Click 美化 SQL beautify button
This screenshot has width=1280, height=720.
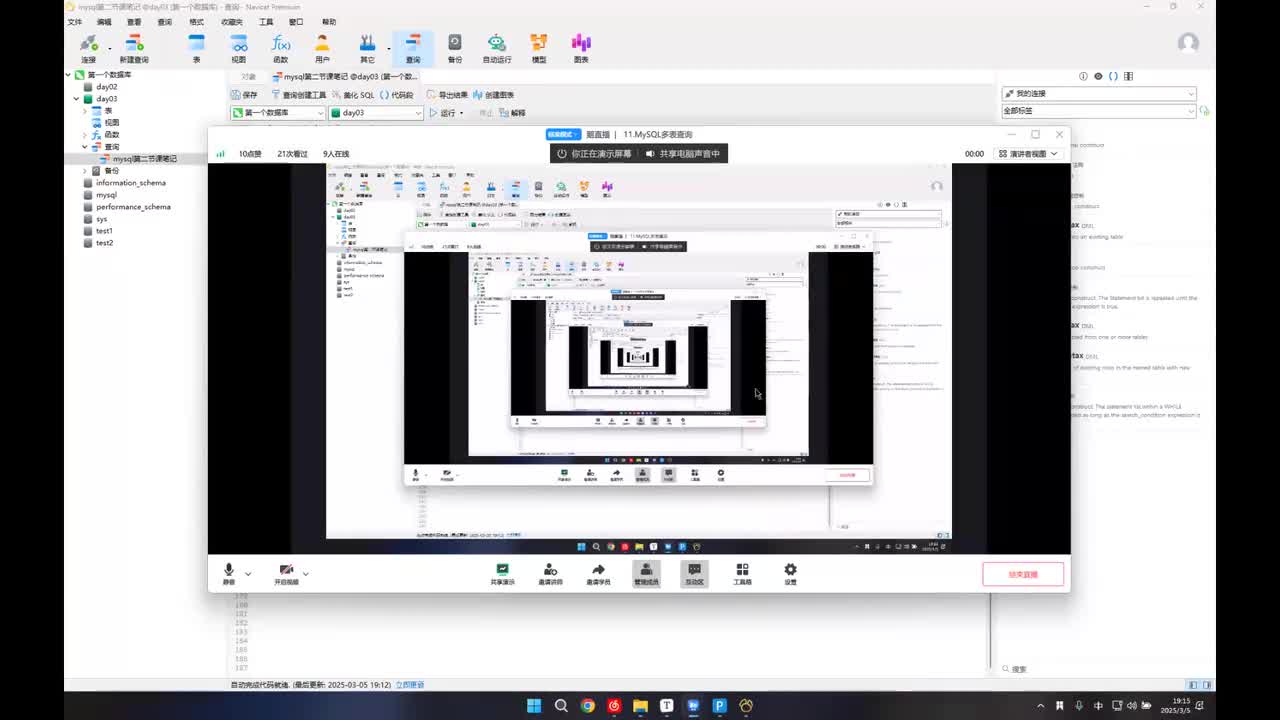pyautogui.click(x=352, y=95)
